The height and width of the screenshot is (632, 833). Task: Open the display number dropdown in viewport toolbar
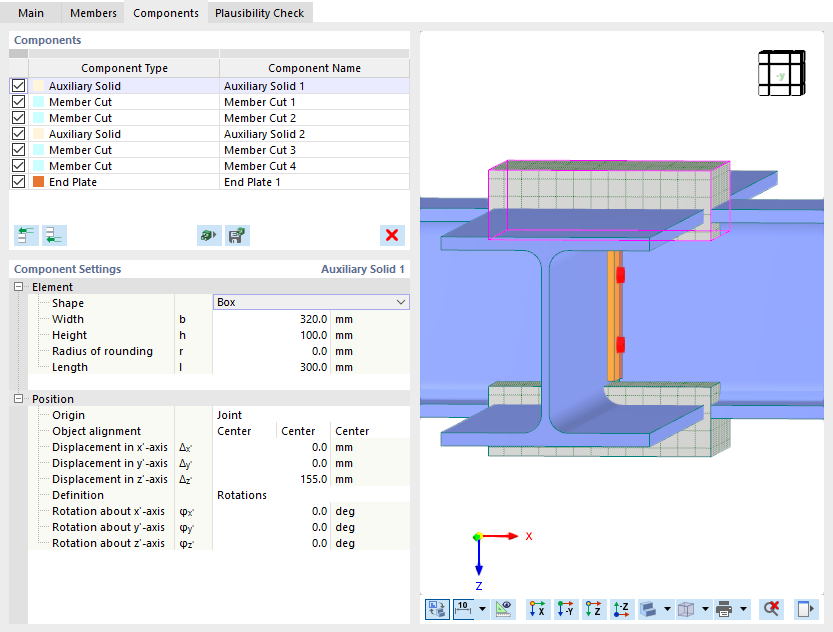pos(484,609)
